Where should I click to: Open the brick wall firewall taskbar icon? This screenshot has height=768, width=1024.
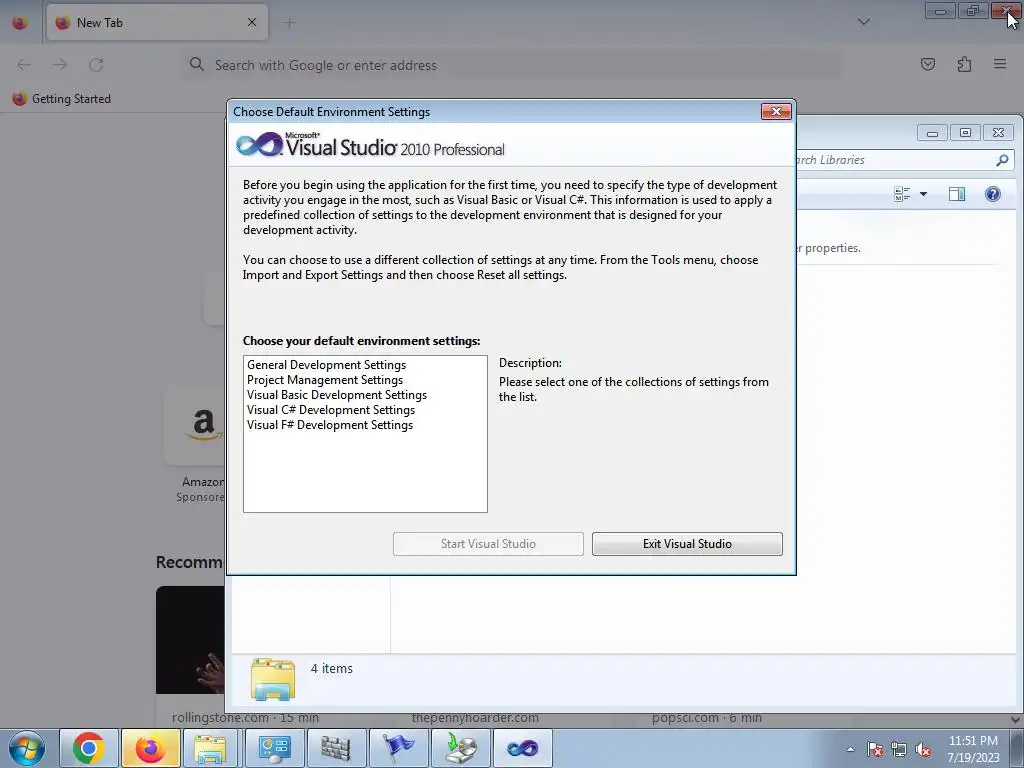[x=336, y=748]
